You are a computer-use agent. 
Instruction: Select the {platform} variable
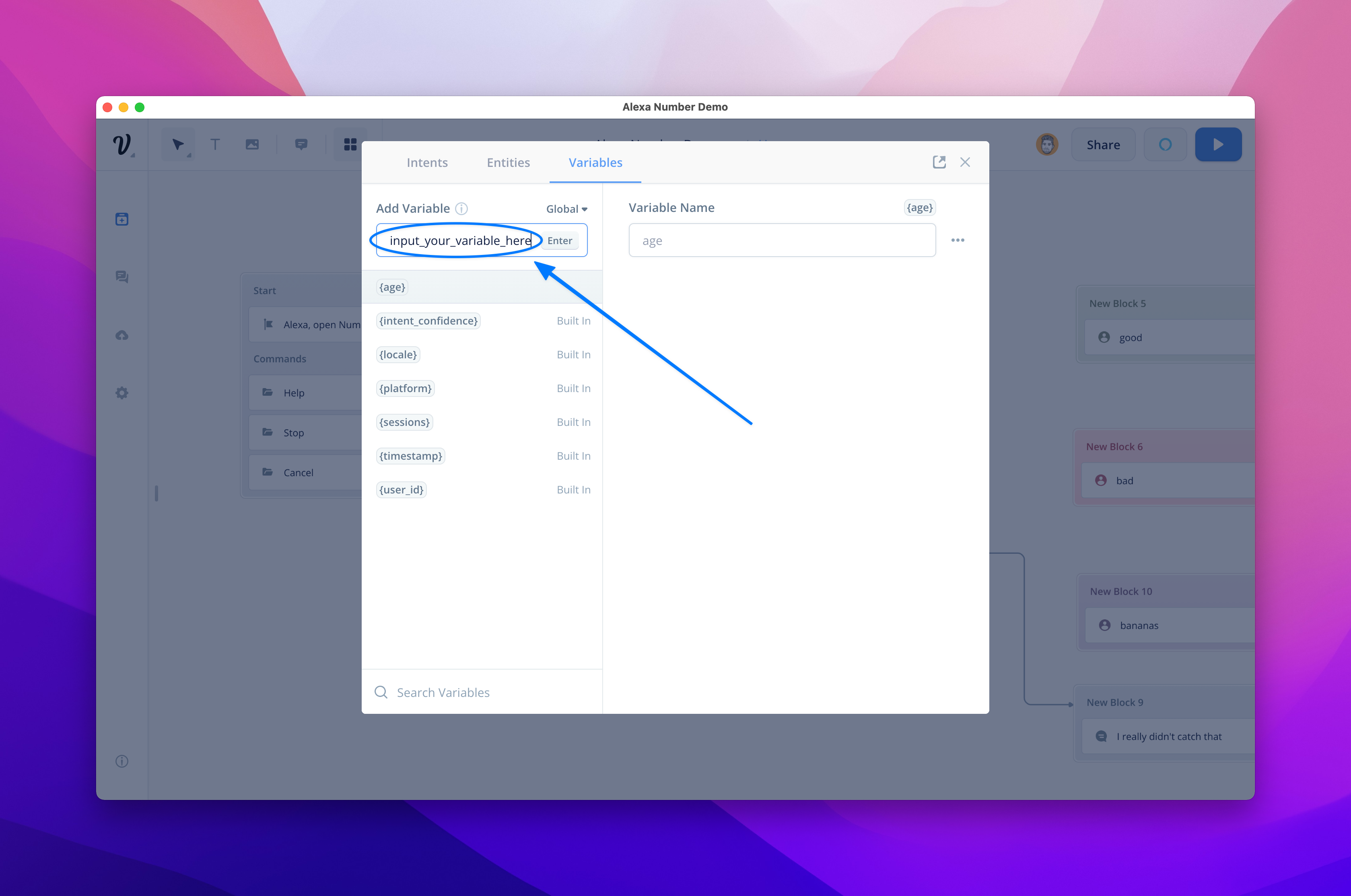tap(482, 388)
